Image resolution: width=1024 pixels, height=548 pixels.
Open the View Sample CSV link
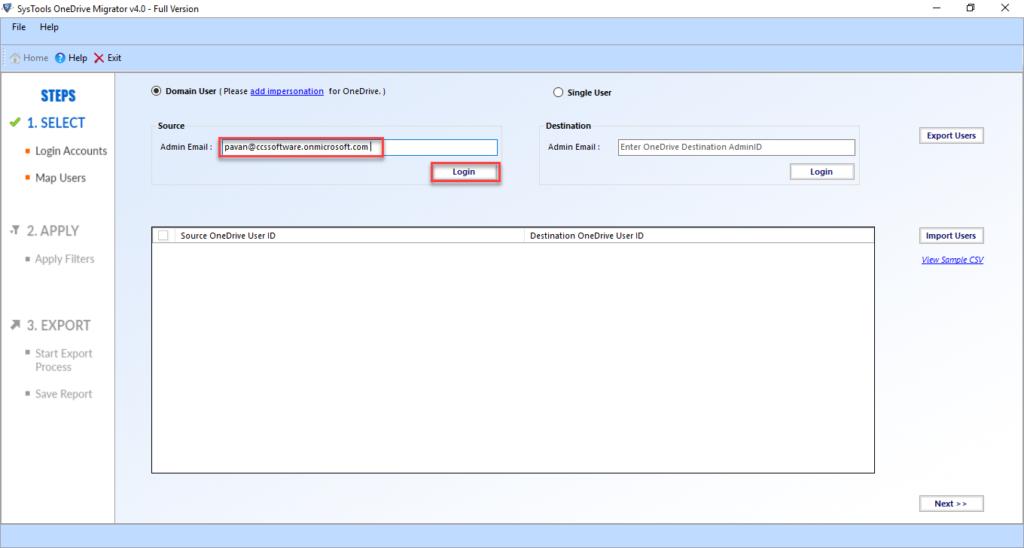(952, 259)
